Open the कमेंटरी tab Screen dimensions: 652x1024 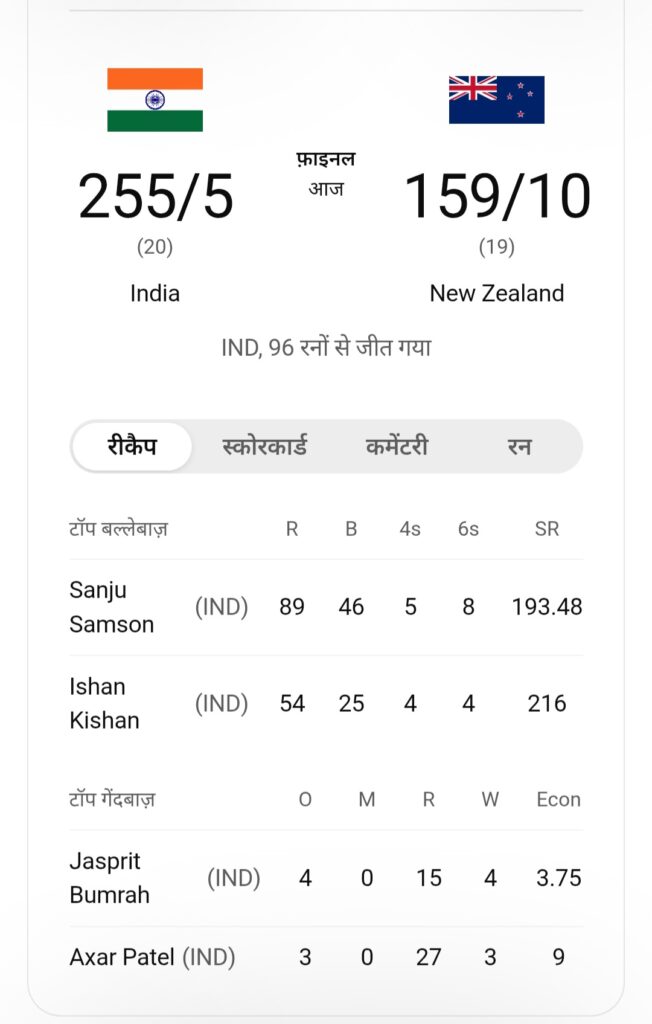click(397, 446)
